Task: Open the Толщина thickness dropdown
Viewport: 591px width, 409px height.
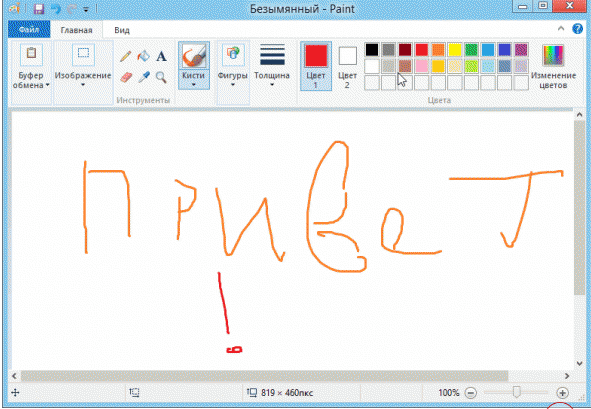Action: point(272,66)
